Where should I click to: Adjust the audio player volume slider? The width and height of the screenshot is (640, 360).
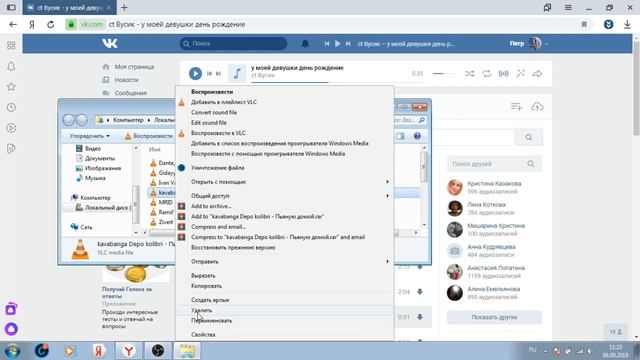(x=444, y=74)
